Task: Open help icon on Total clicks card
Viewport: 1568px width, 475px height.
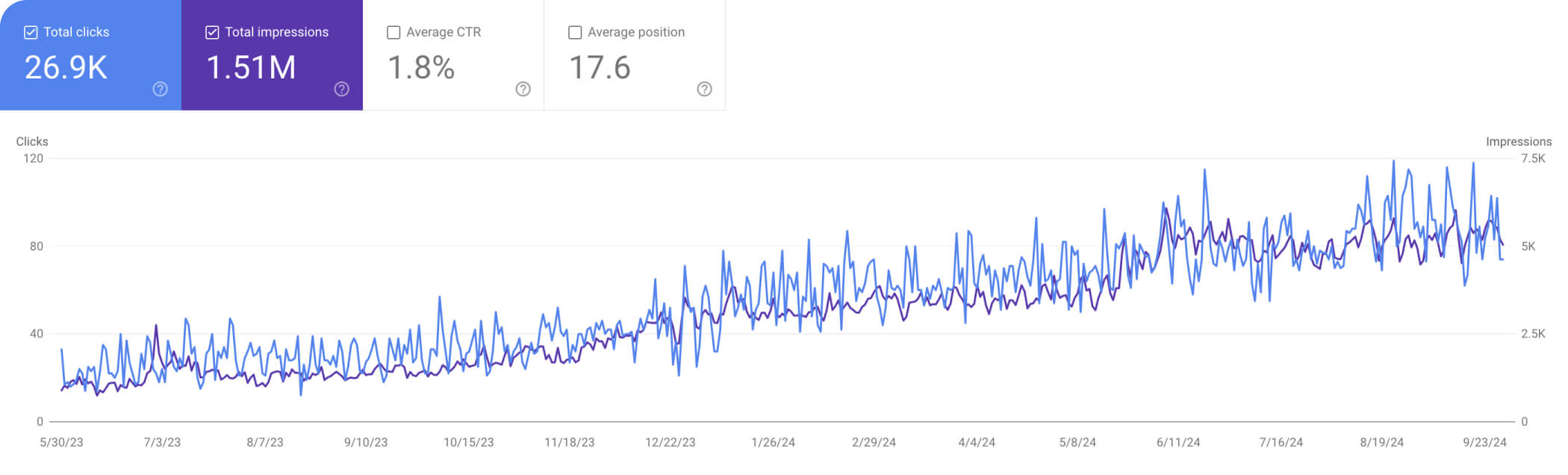Action: point(161,89)
